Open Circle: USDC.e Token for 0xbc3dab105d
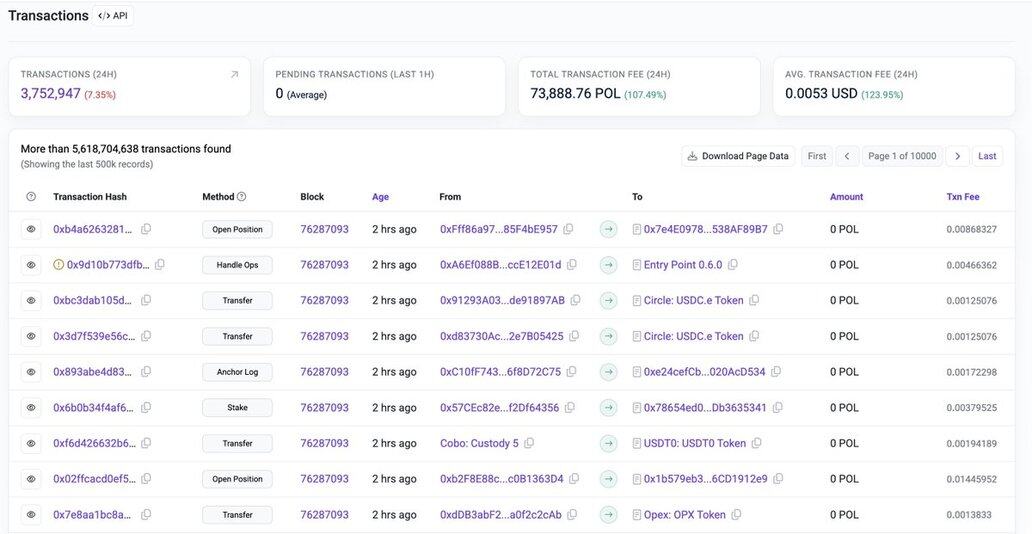 (694, 300)
